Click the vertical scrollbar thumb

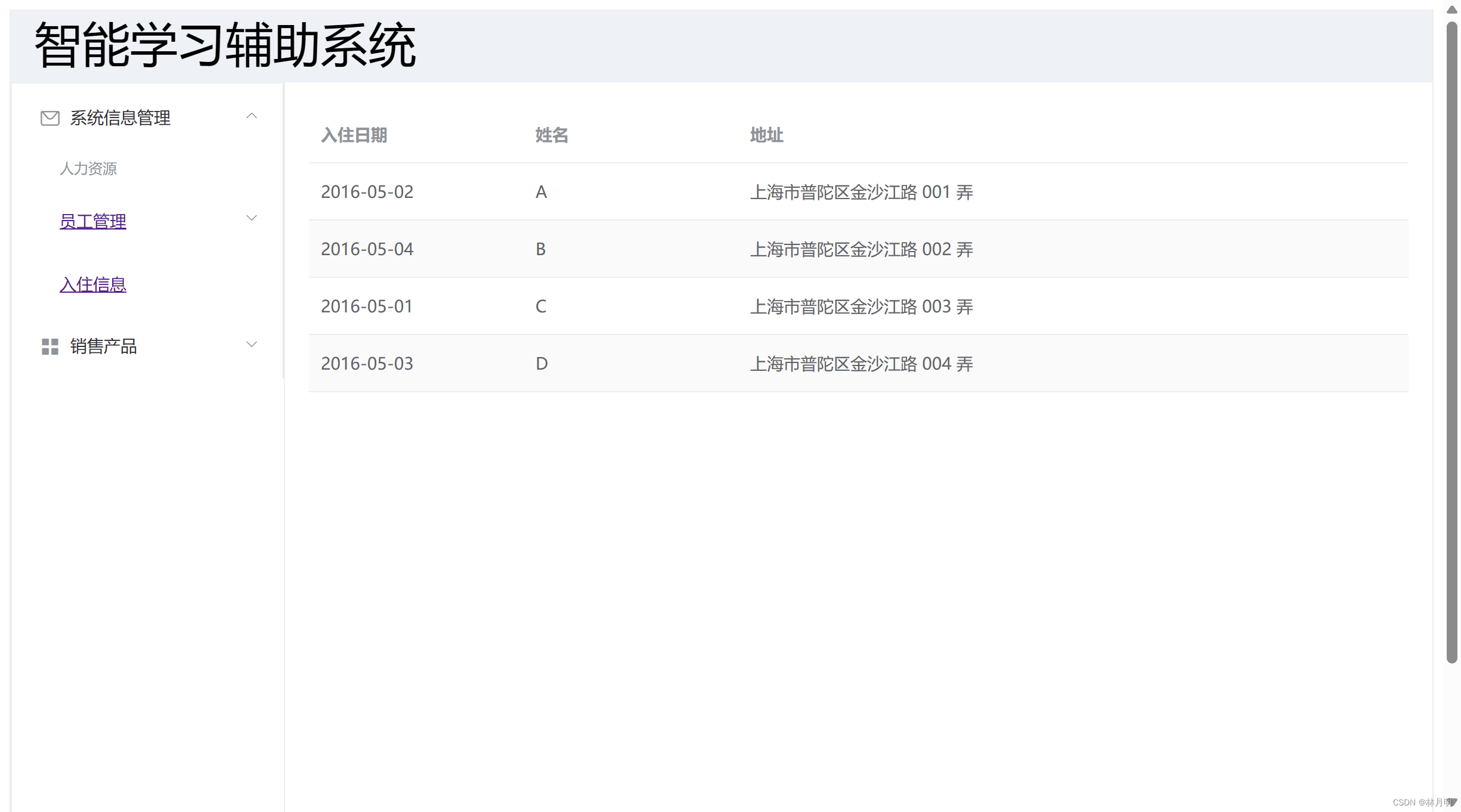pos(1451,342)
